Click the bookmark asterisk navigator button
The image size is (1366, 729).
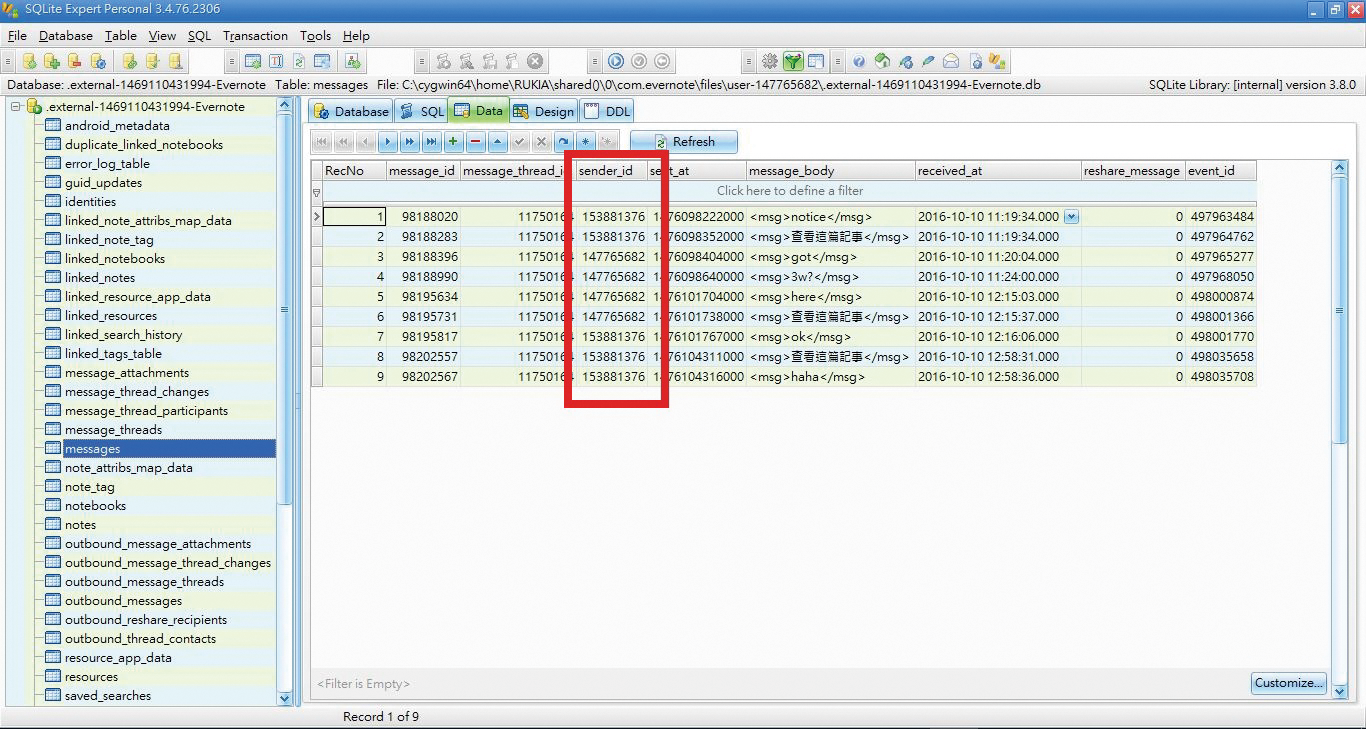[x=585, y=142]
